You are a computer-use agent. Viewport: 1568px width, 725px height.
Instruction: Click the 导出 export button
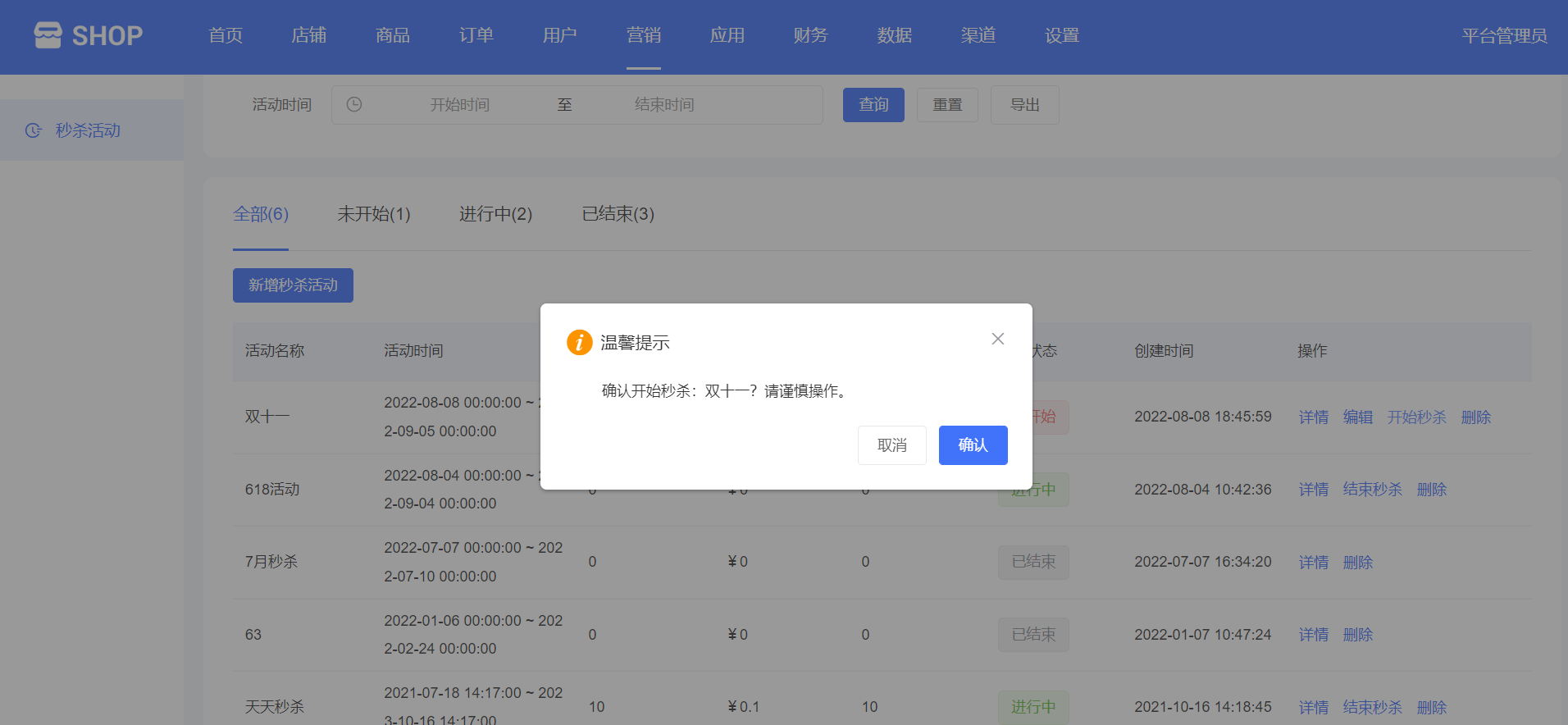[x=1025, y=105]
